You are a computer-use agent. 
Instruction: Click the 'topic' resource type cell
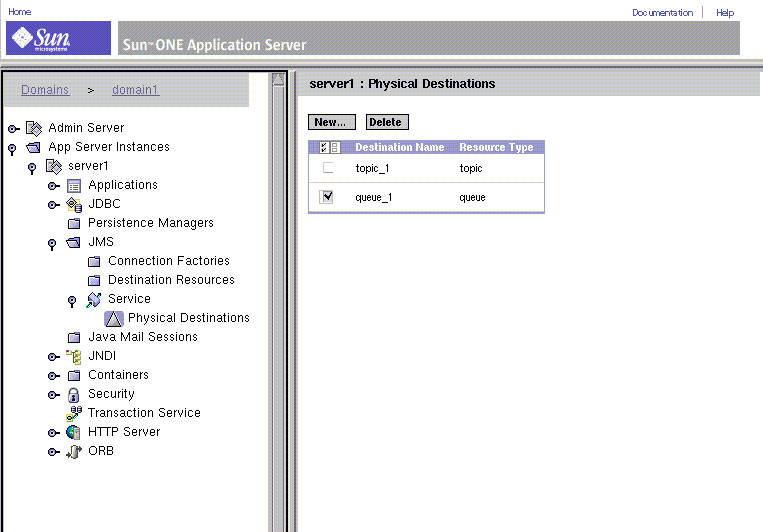click(471, 168)
